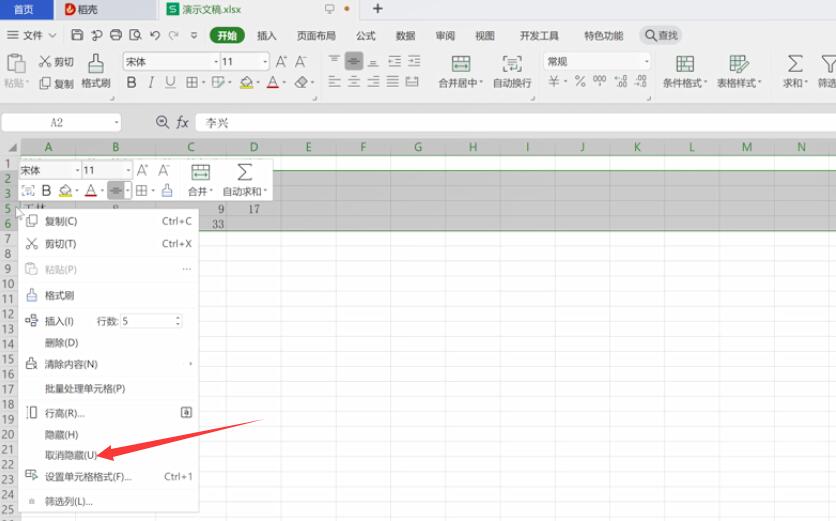Screen dimensions: 836x521
Task: Click the Find (查找) search button
Action: coord(661,35)
